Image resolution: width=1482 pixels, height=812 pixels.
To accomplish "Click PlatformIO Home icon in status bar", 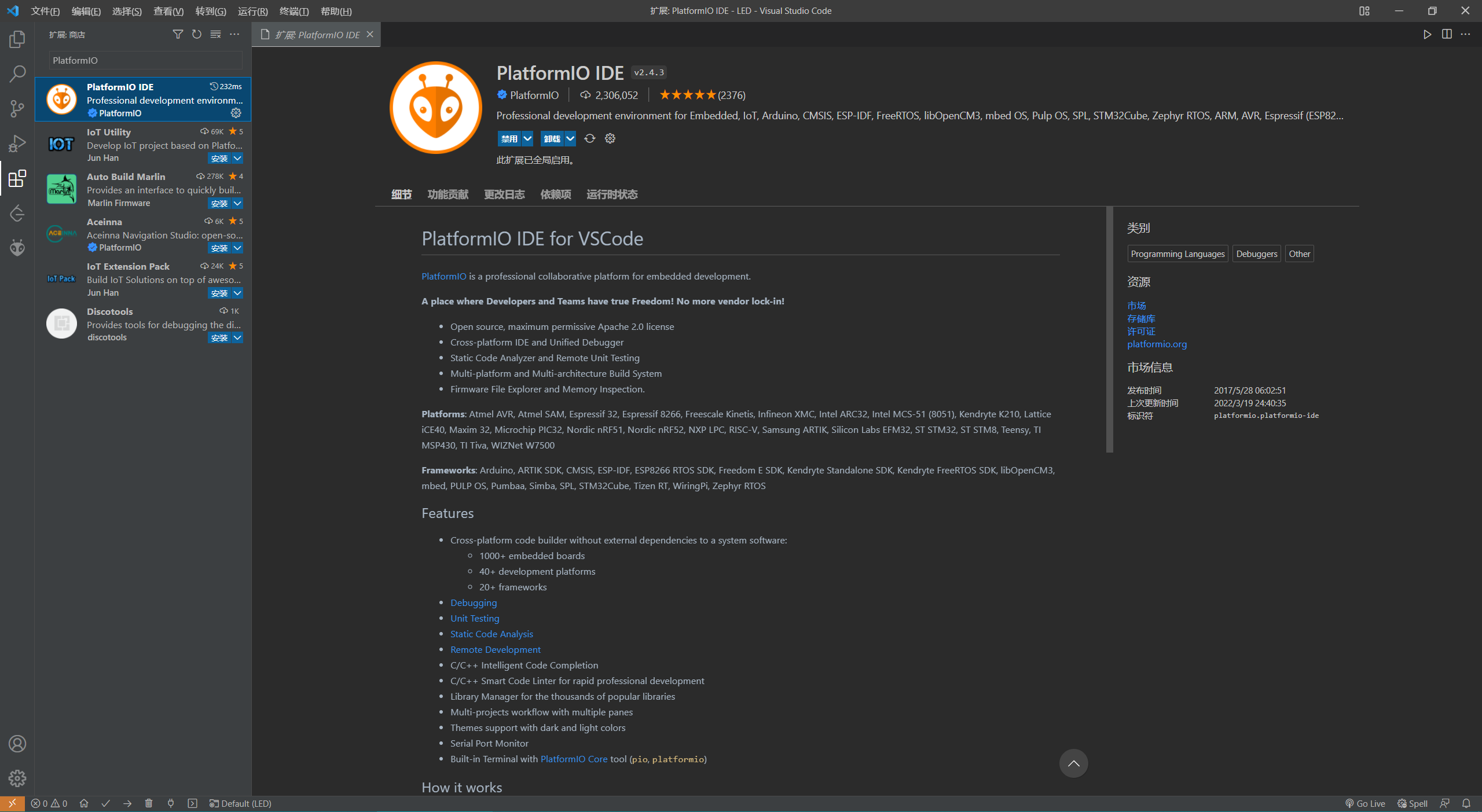I will pyautogui.click(x=84, y=803).
